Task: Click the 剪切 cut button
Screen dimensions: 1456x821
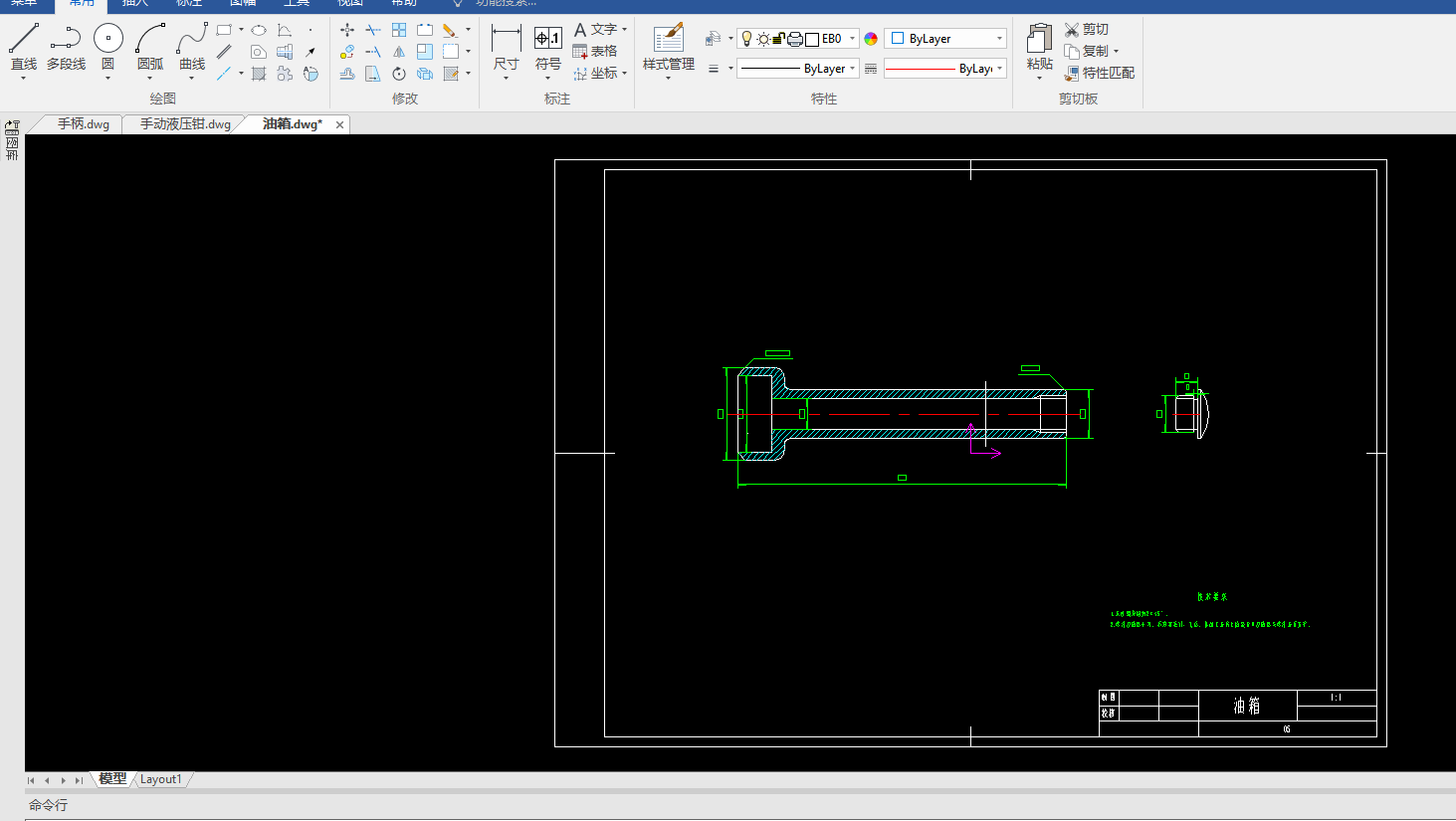Action: tap(1086, 30)
